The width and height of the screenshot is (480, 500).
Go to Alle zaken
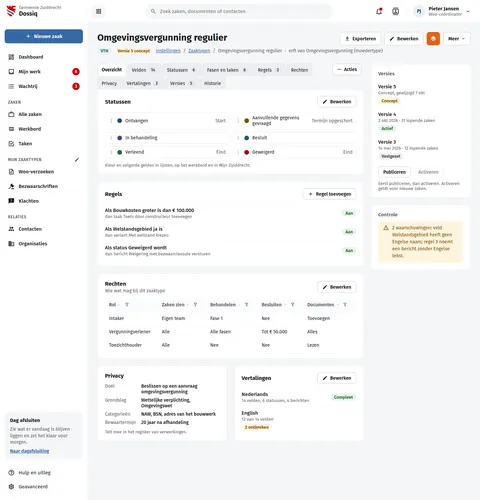tap(44, 114)
